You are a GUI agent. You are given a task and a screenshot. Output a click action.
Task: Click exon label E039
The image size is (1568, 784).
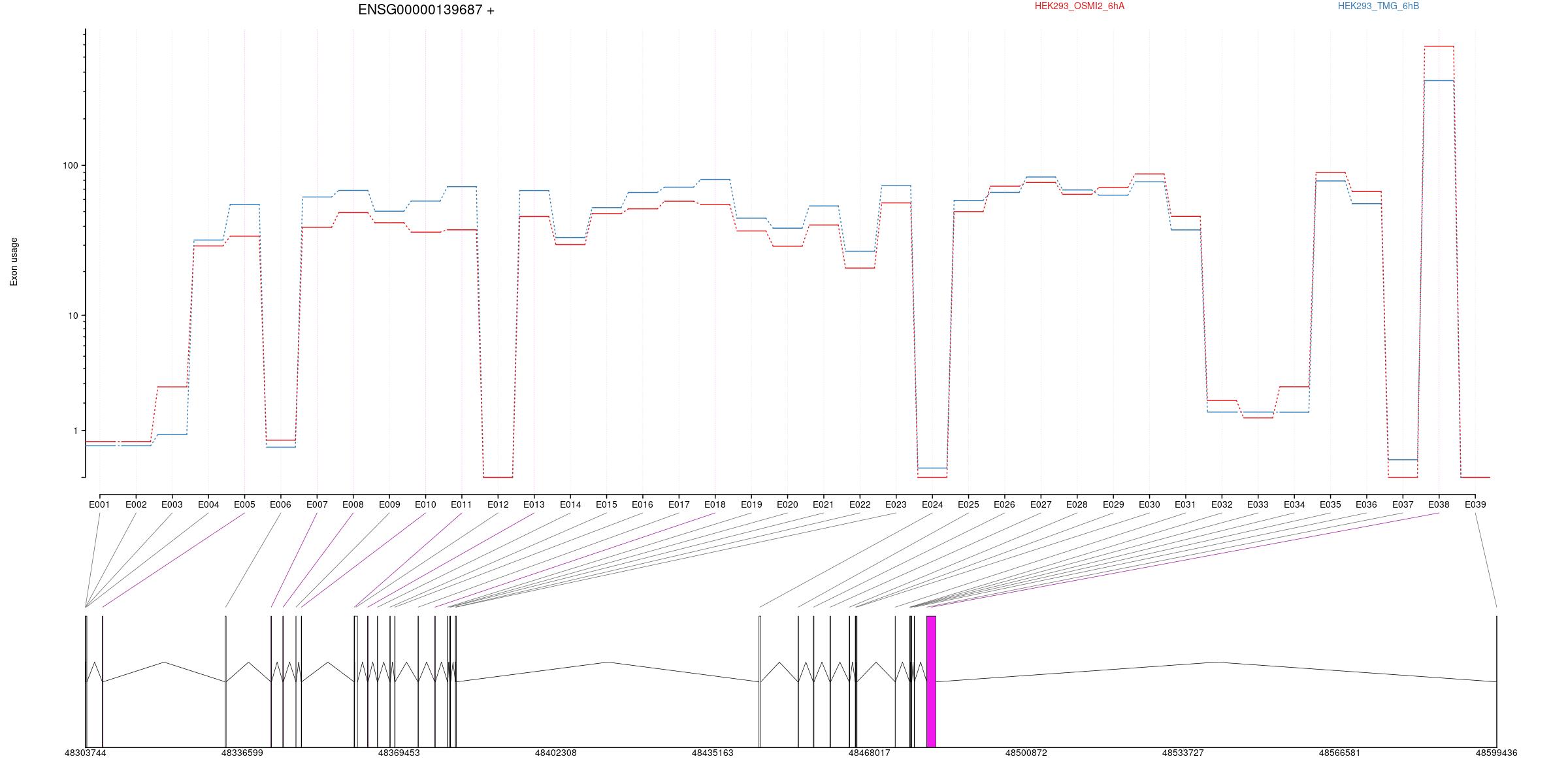[x=1475, y=504]
